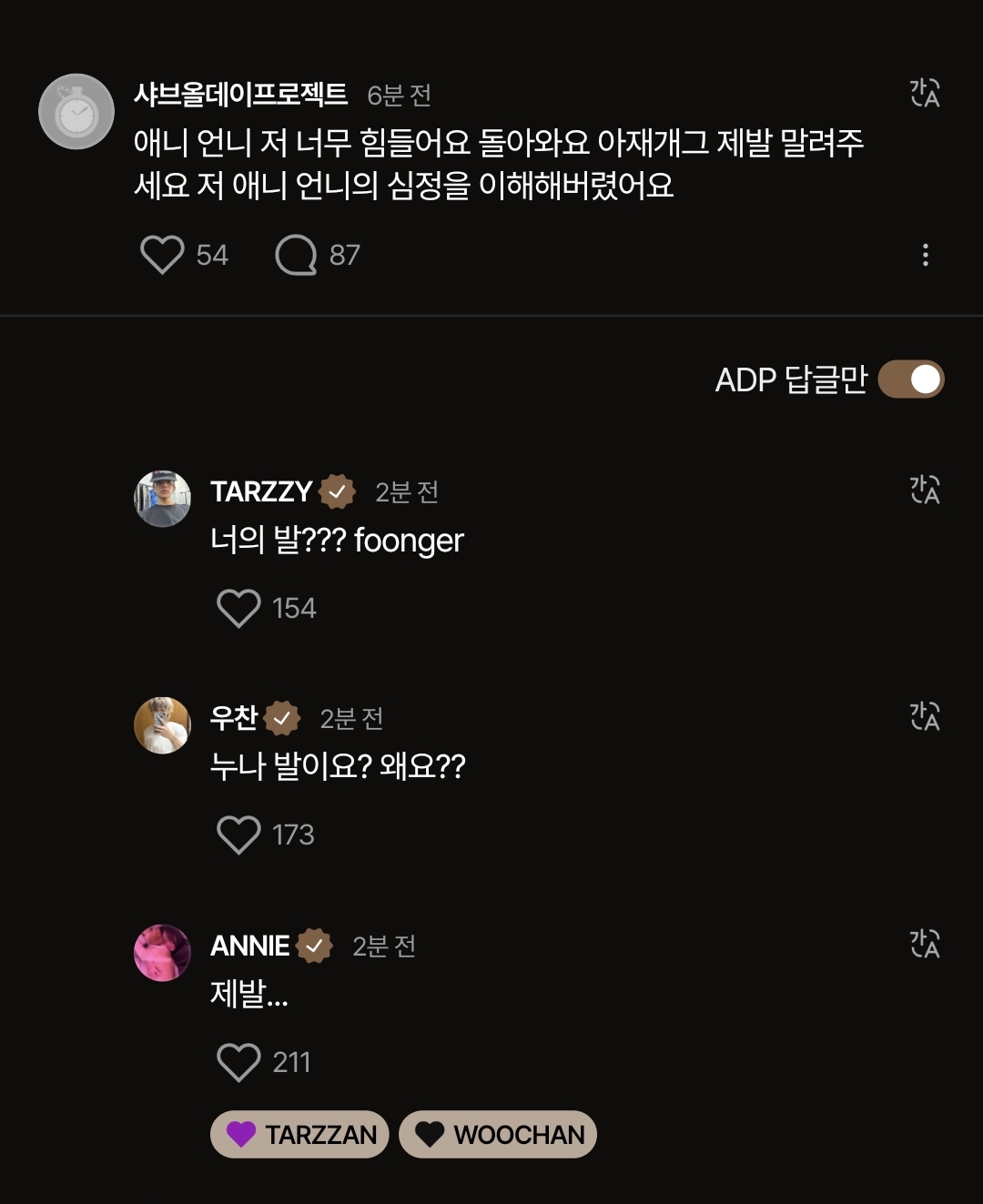Select the TARZZAN purple heart tag
Screen dimensions: 983x1204
point(299,1134)
